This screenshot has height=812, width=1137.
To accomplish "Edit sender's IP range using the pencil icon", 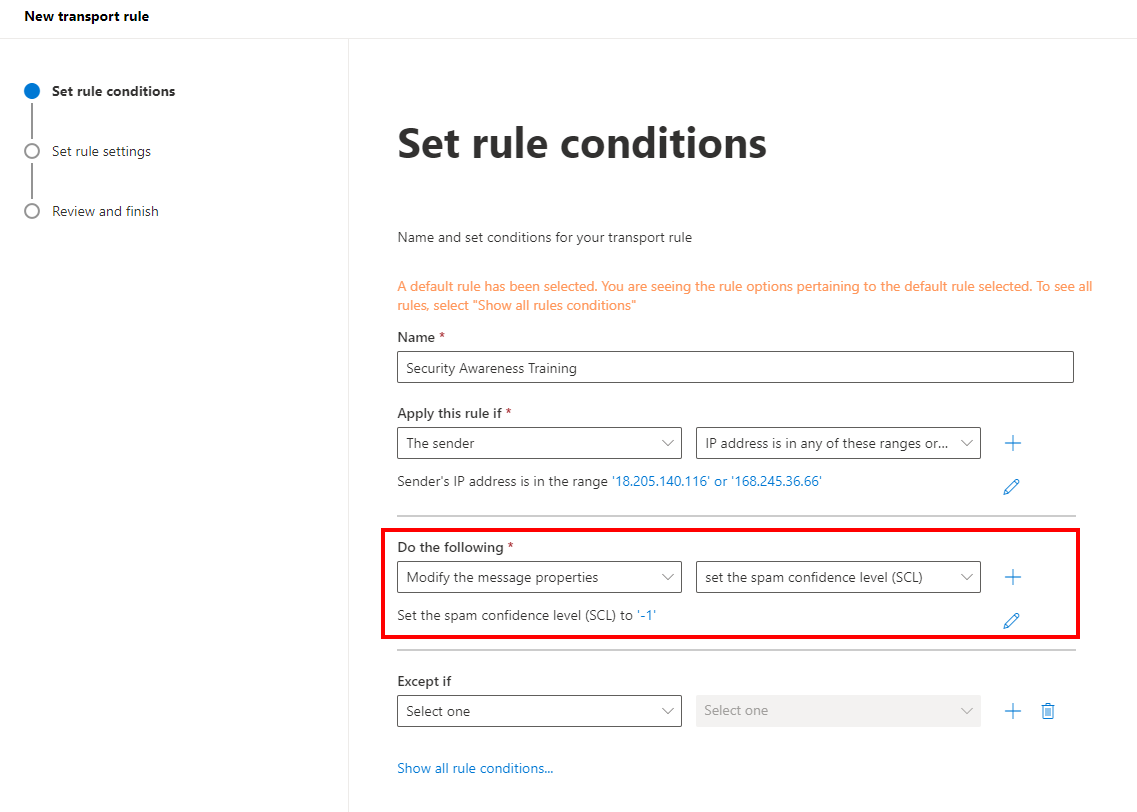I will [1010, 487].
